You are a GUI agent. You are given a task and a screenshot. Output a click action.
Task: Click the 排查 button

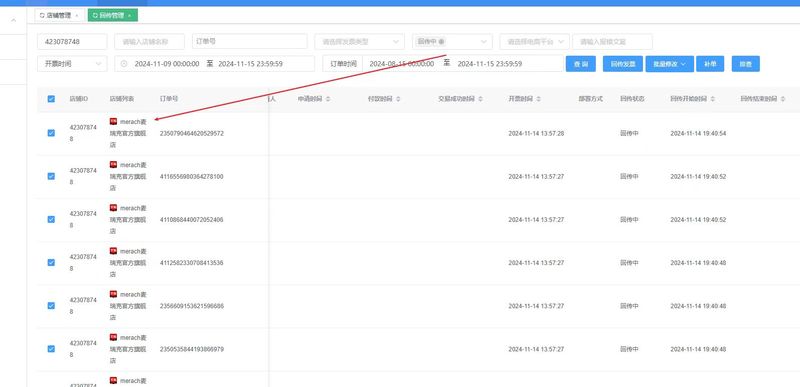(x=745, y=64)
